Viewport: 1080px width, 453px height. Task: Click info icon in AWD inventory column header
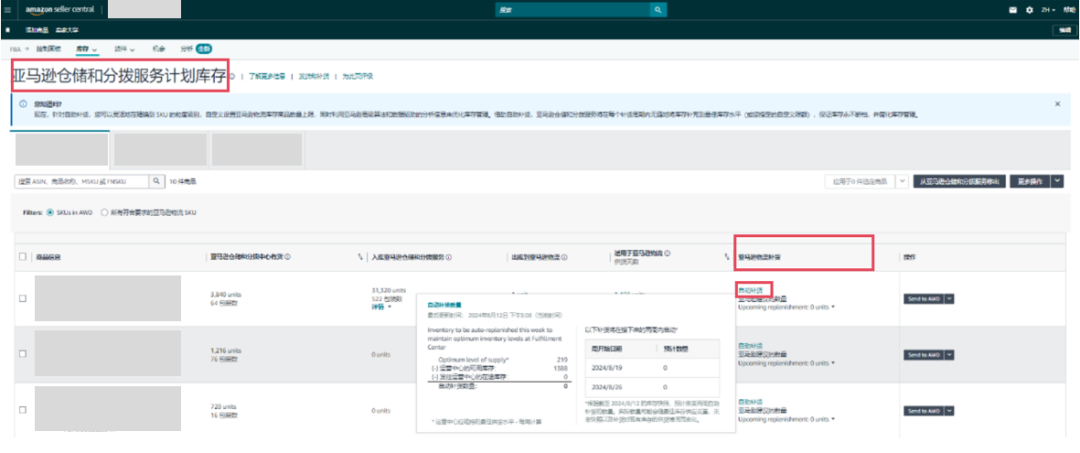coord(287,257)
